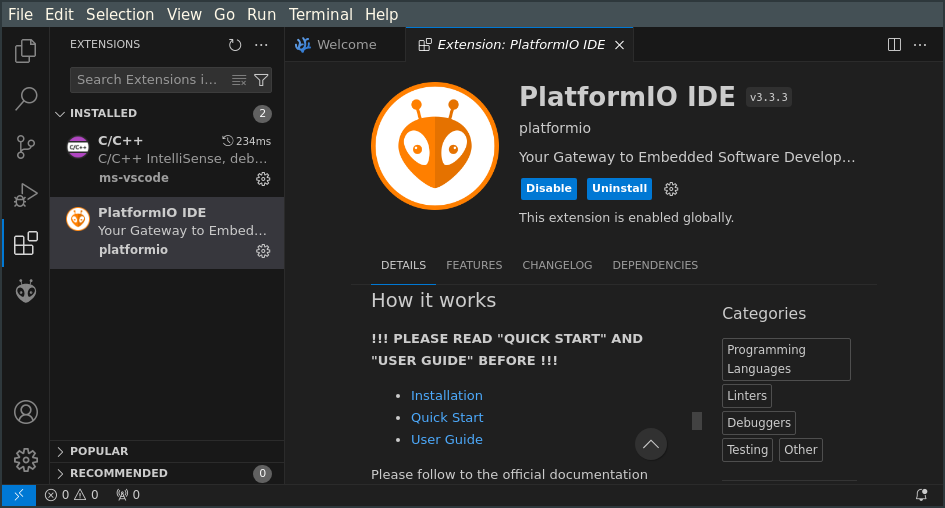
Task: Switch to the DEPENDENCIES tab
Action: click(655, 265)
